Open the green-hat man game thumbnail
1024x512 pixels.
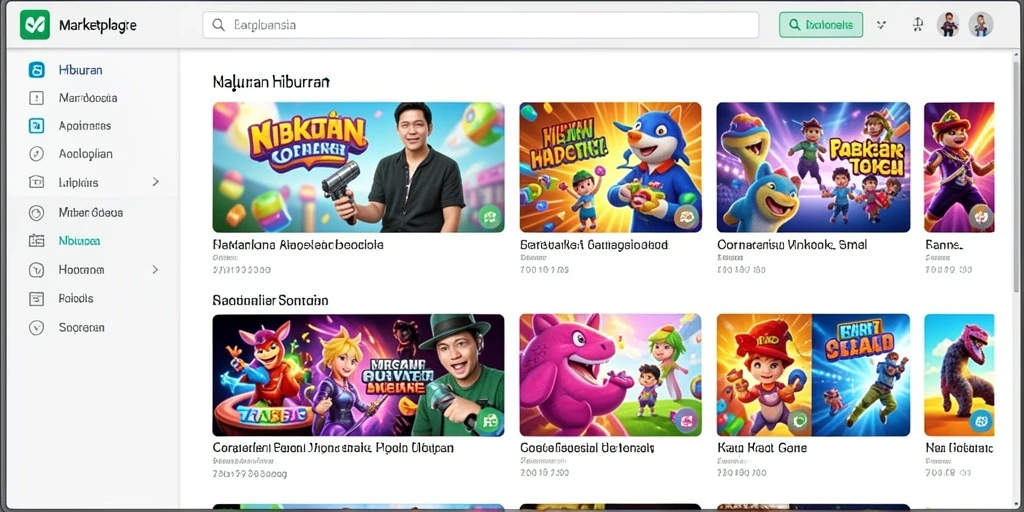point(359,375)
